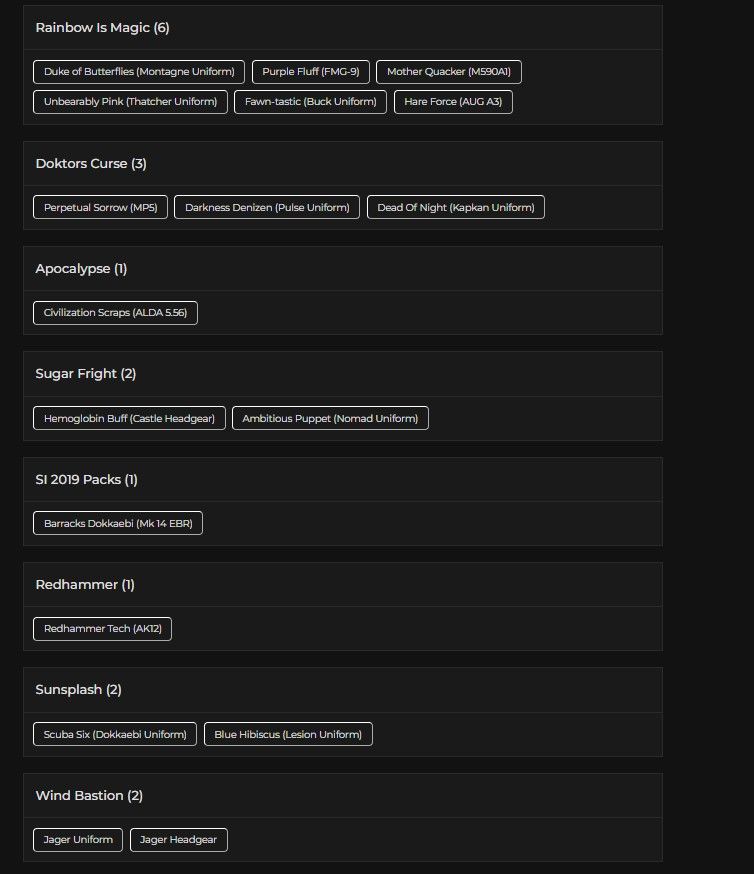Screen dimensions: 754x874
Task: Click Barracks Dokkaebi (Mk 14 EBR) tag
Action: 118,524
